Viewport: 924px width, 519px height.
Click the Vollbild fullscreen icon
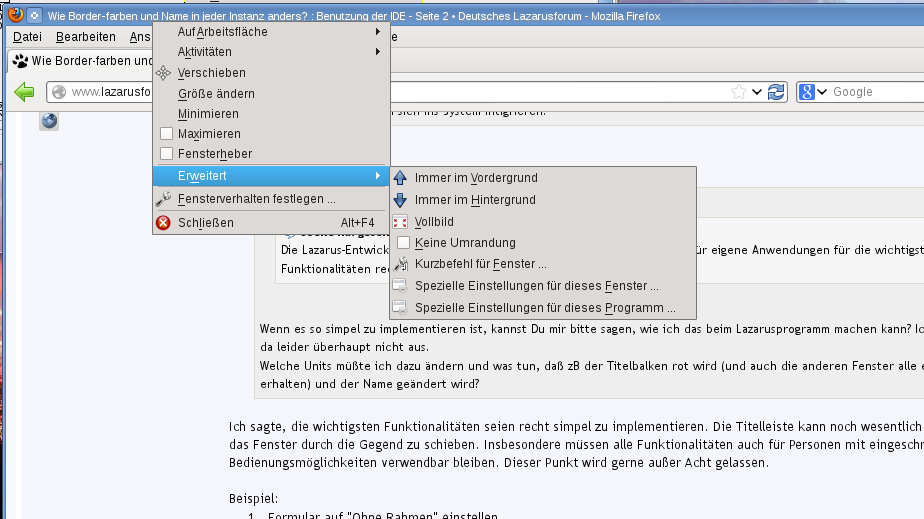pos(401,222)
